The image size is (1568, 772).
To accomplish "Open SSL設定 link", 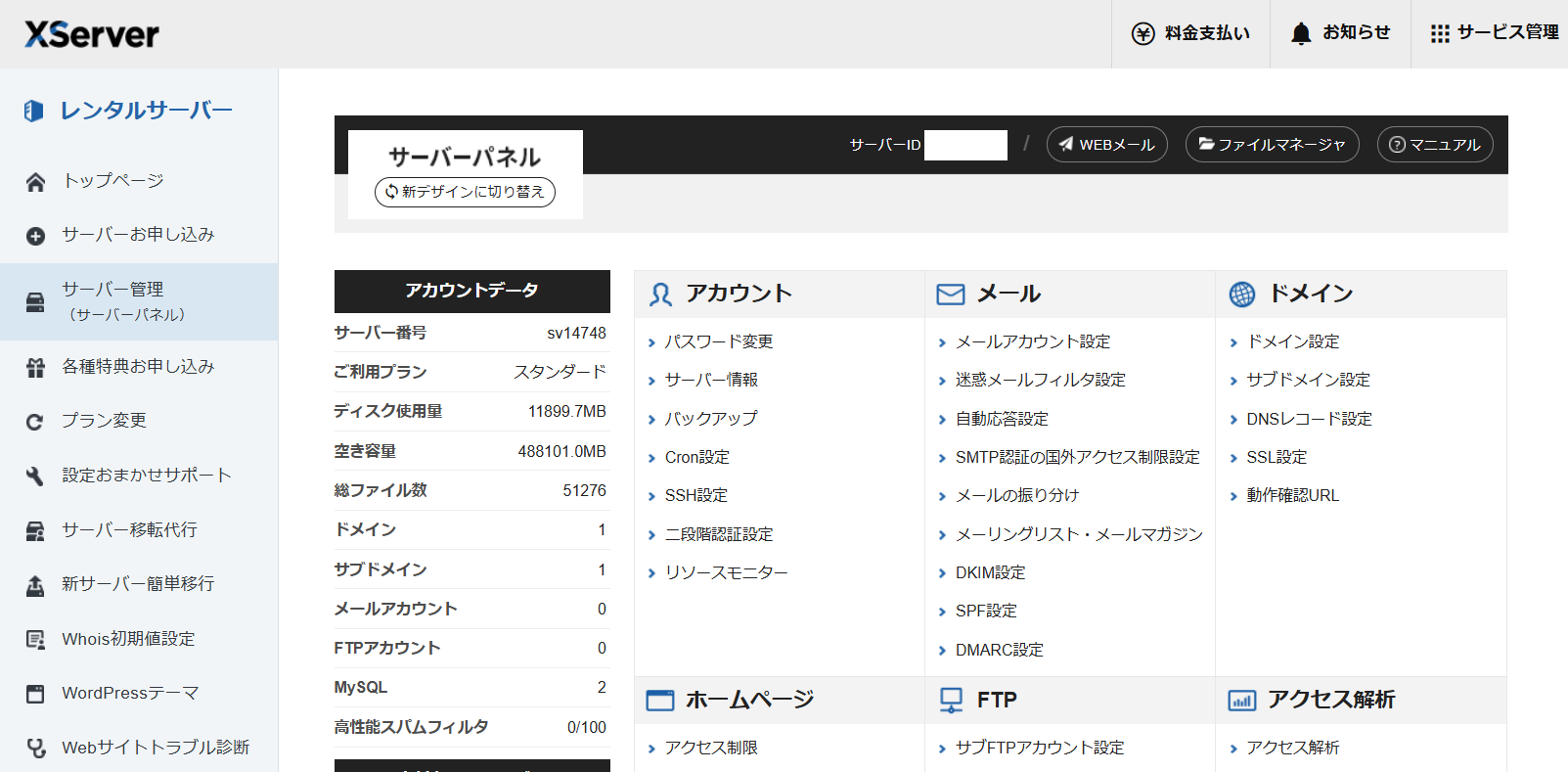I will [x=1277, y=457].
